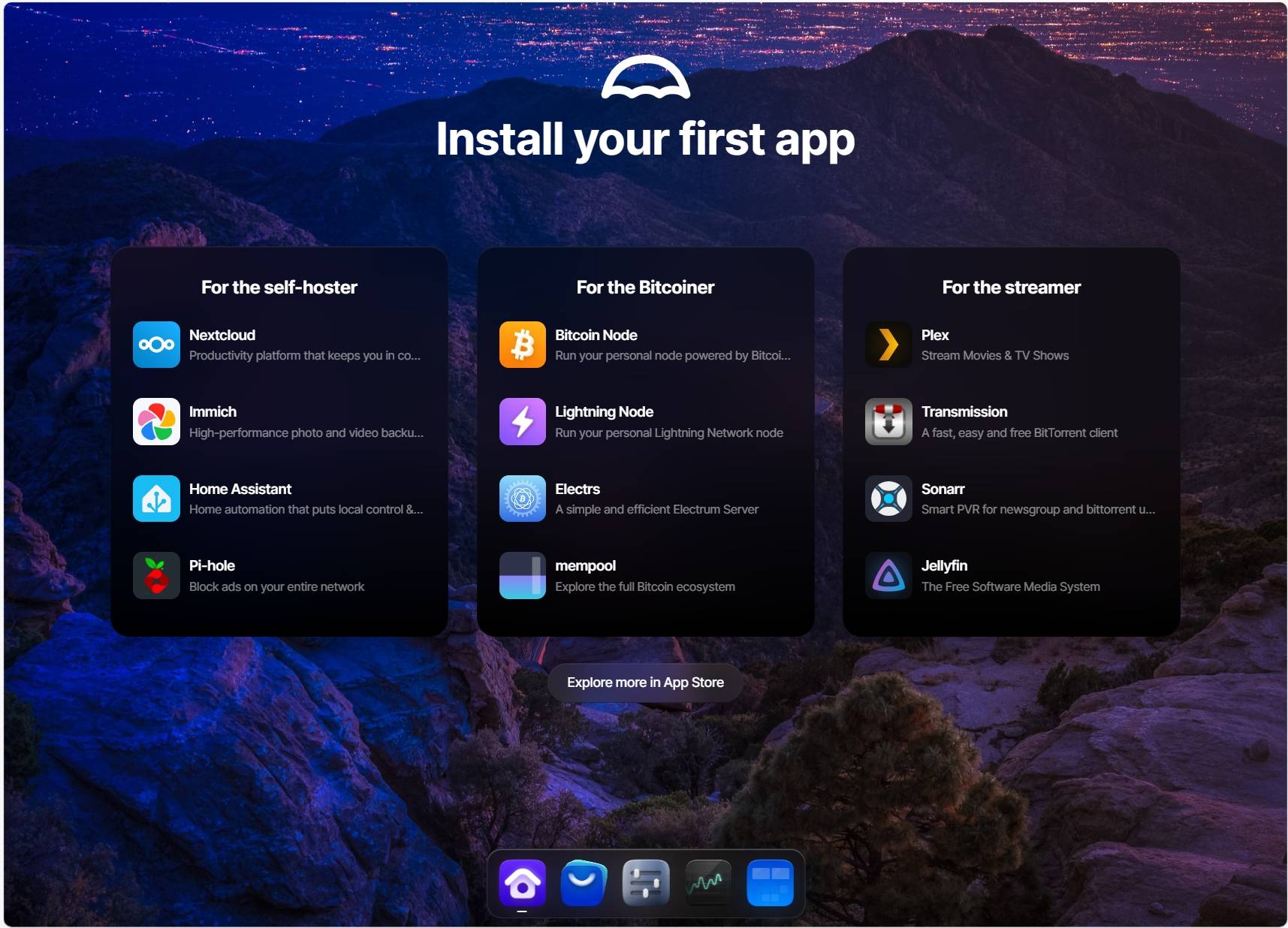The height and width of the screenshot is (928, 1288).
Task: Open Home from the dock
Action: [x=523, y=883]
